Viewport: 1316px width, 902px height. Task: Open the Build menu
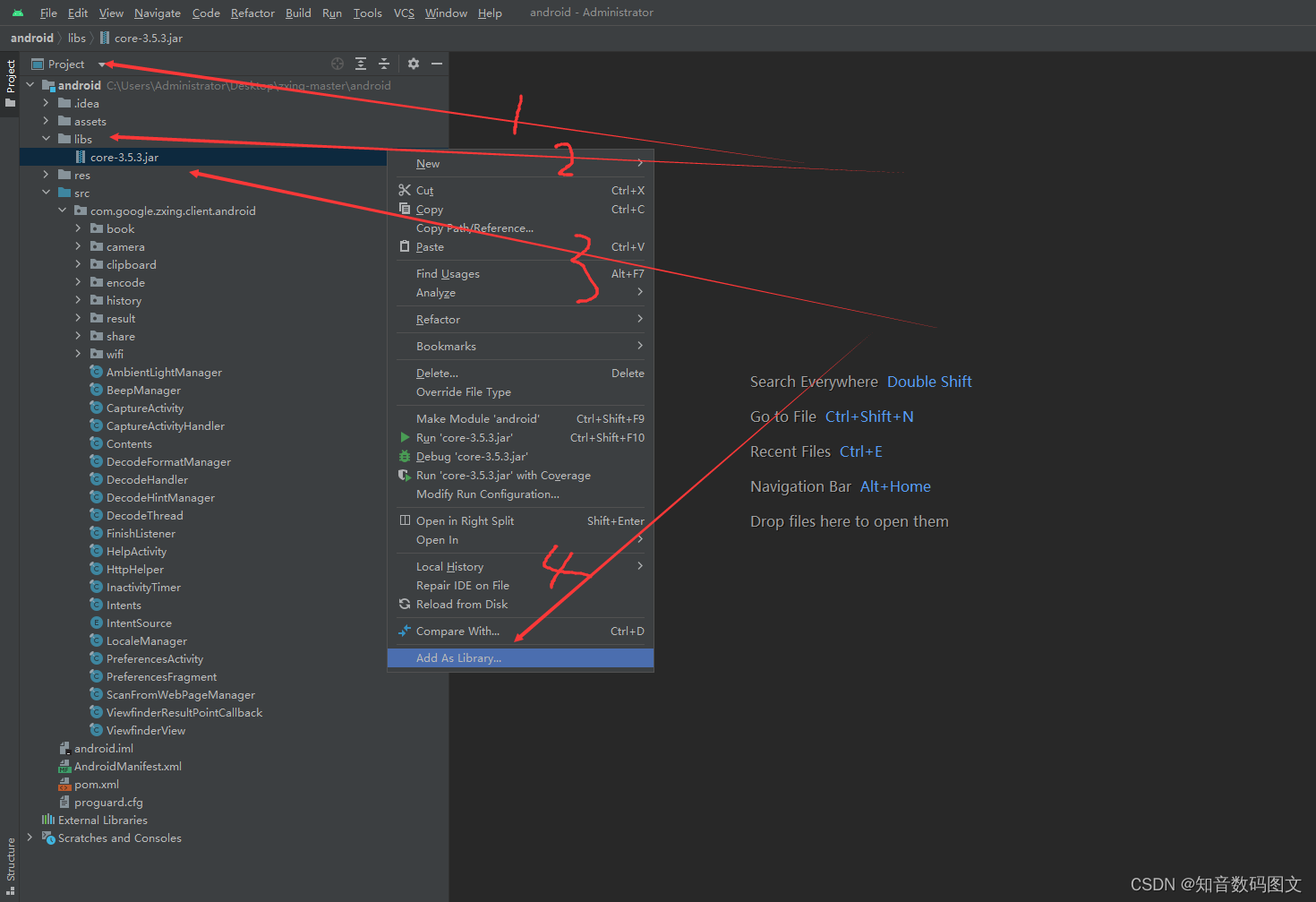click(298, 13)
